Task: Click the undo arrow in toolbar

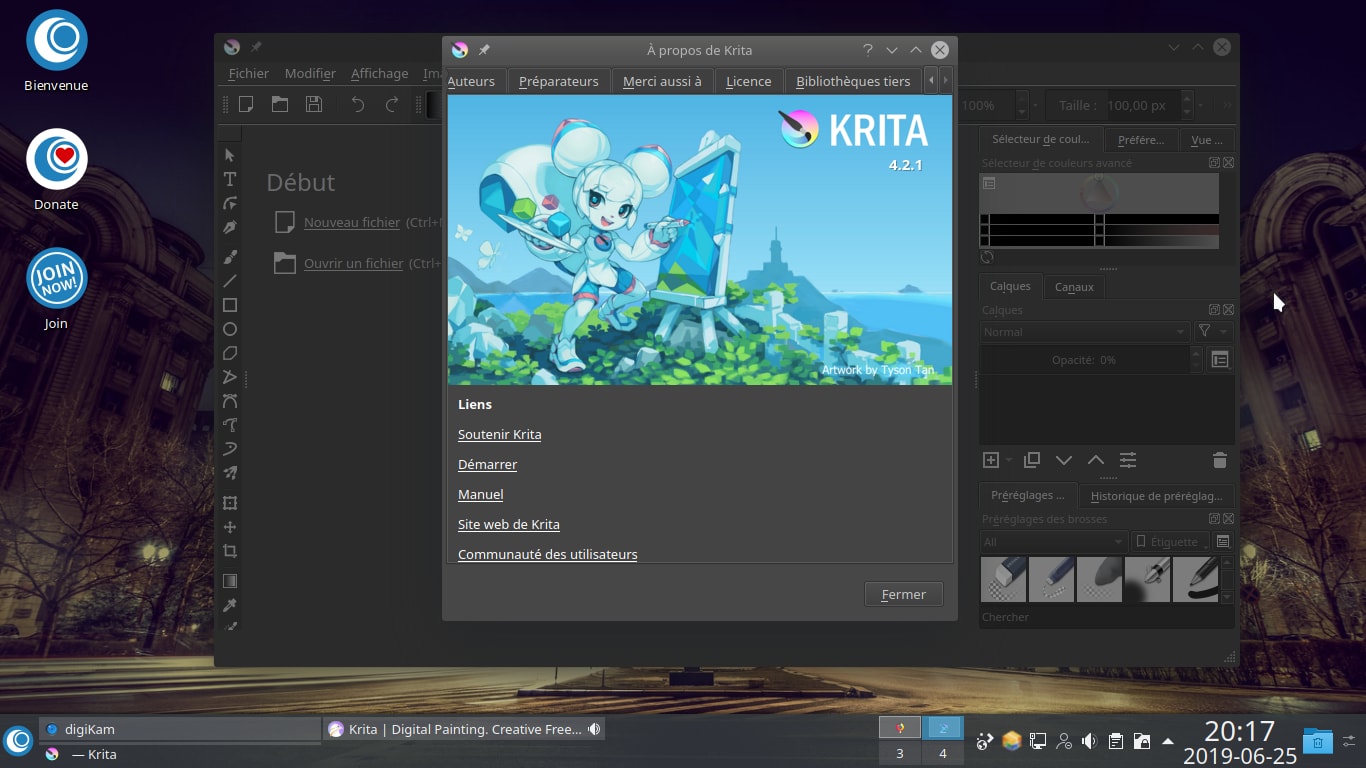Action: pos(358,104)
